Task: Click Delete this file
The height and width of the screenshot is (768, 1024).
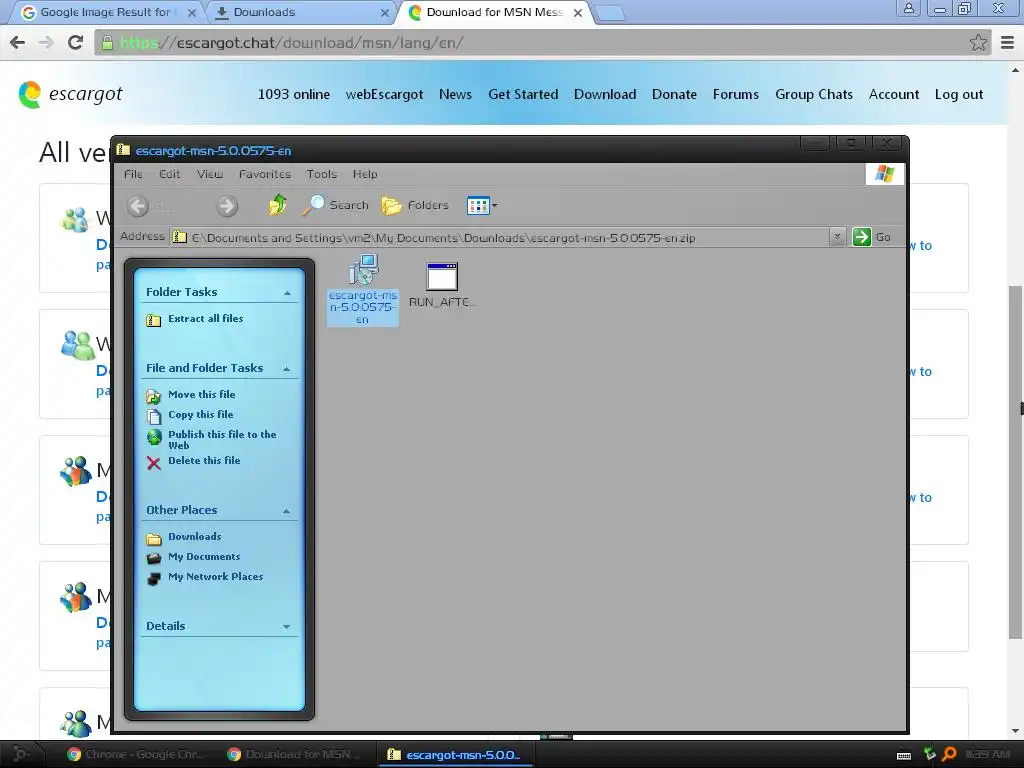Action: tap(204, 460)
